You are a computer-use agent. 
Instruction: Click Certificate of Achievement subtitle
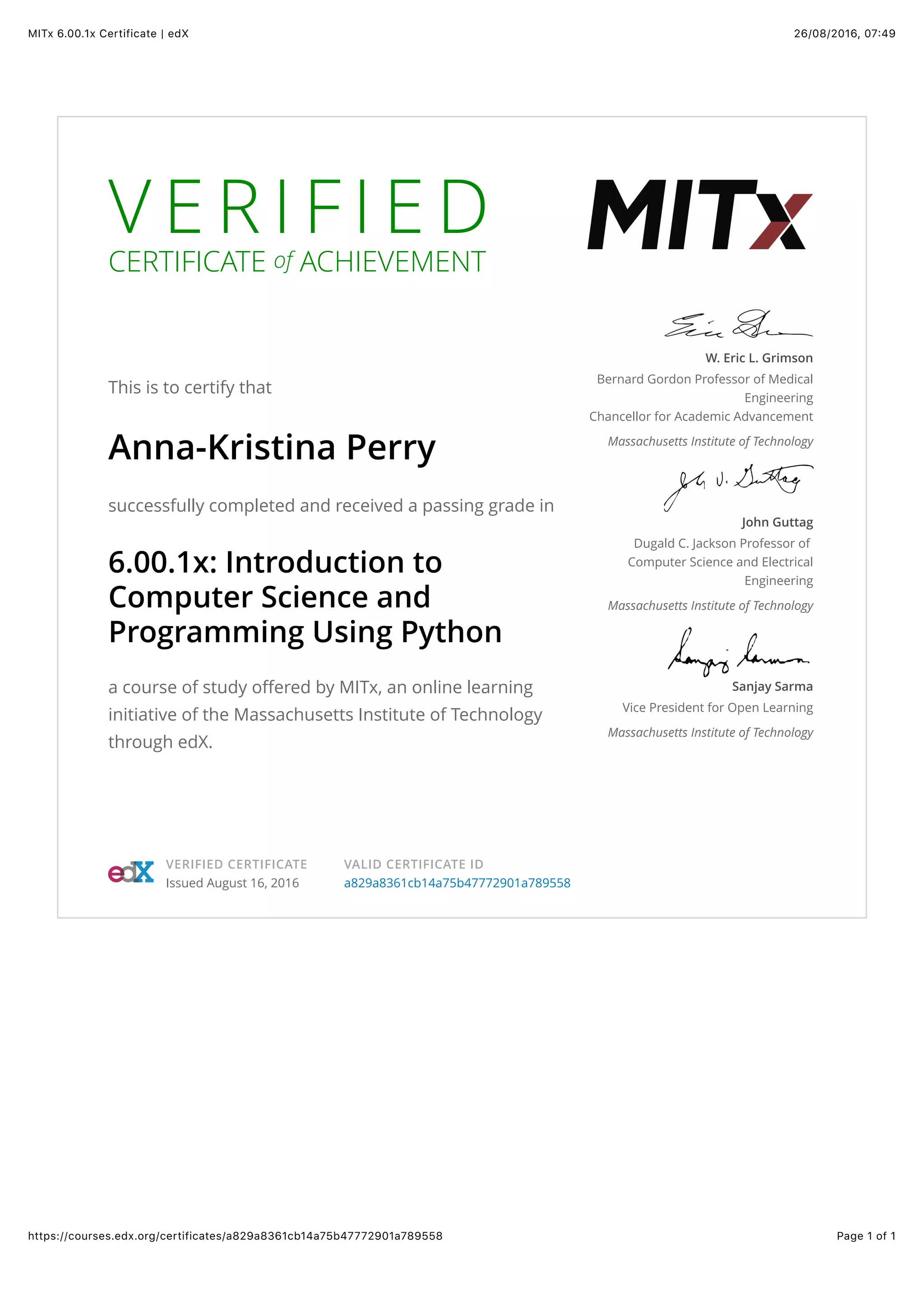click(x=297, y=262)
